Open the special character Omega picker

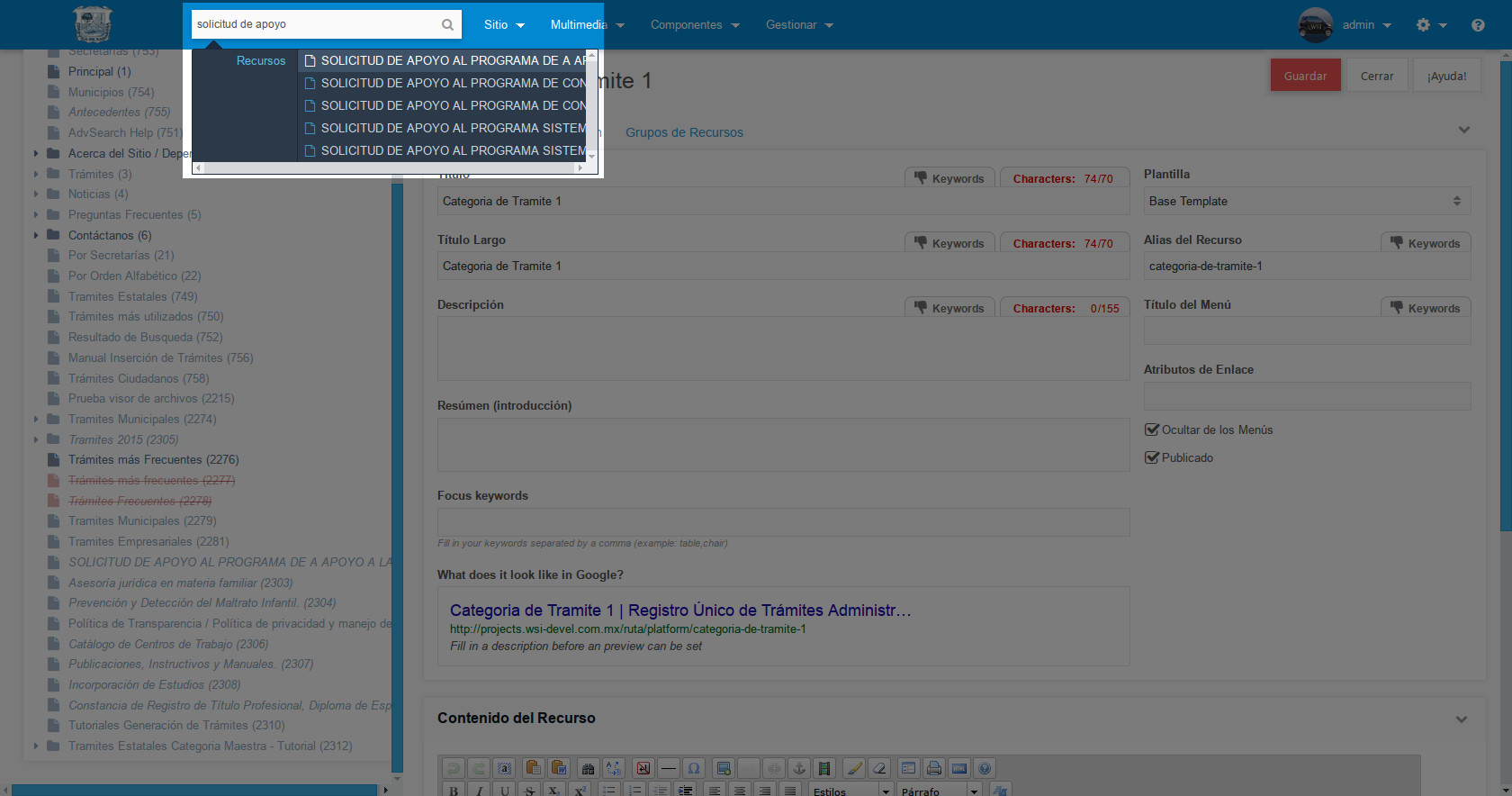(693, 768)
